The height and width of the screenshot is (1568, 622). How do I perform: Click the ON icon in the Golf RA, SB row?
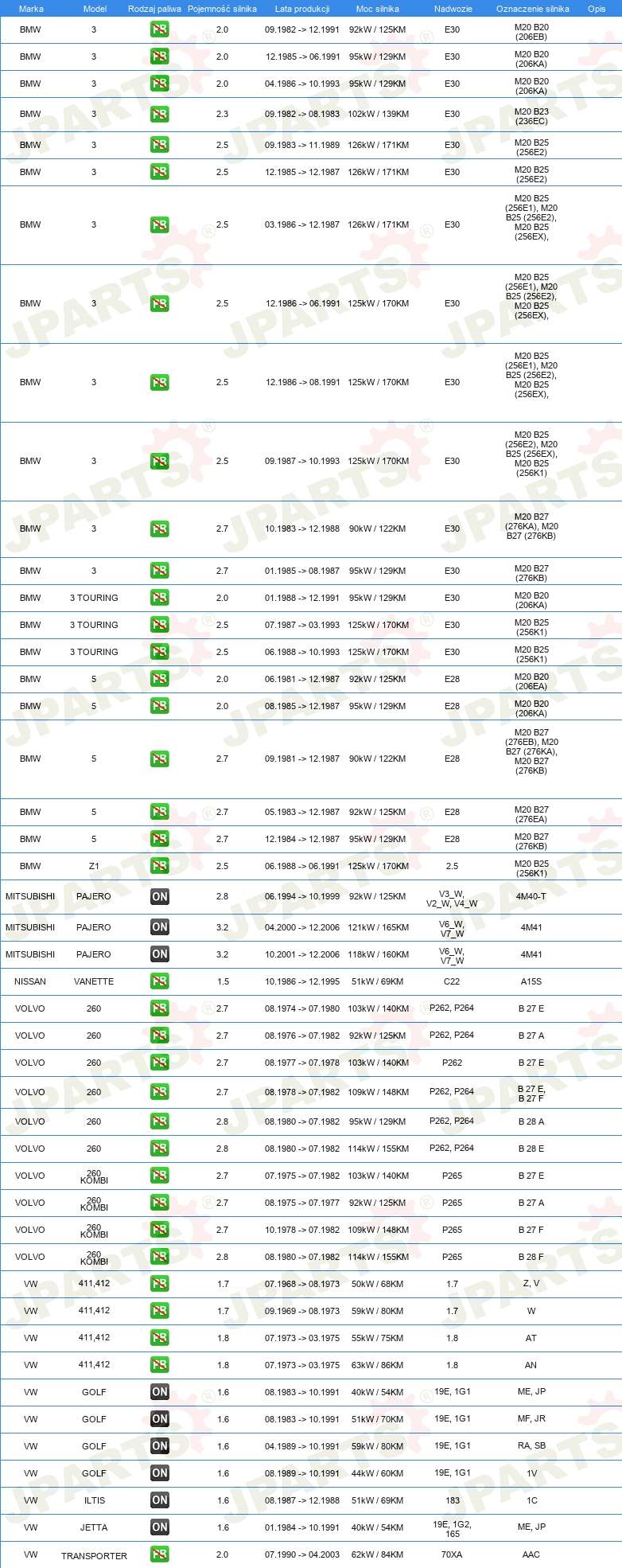(x=160, y=1446)
